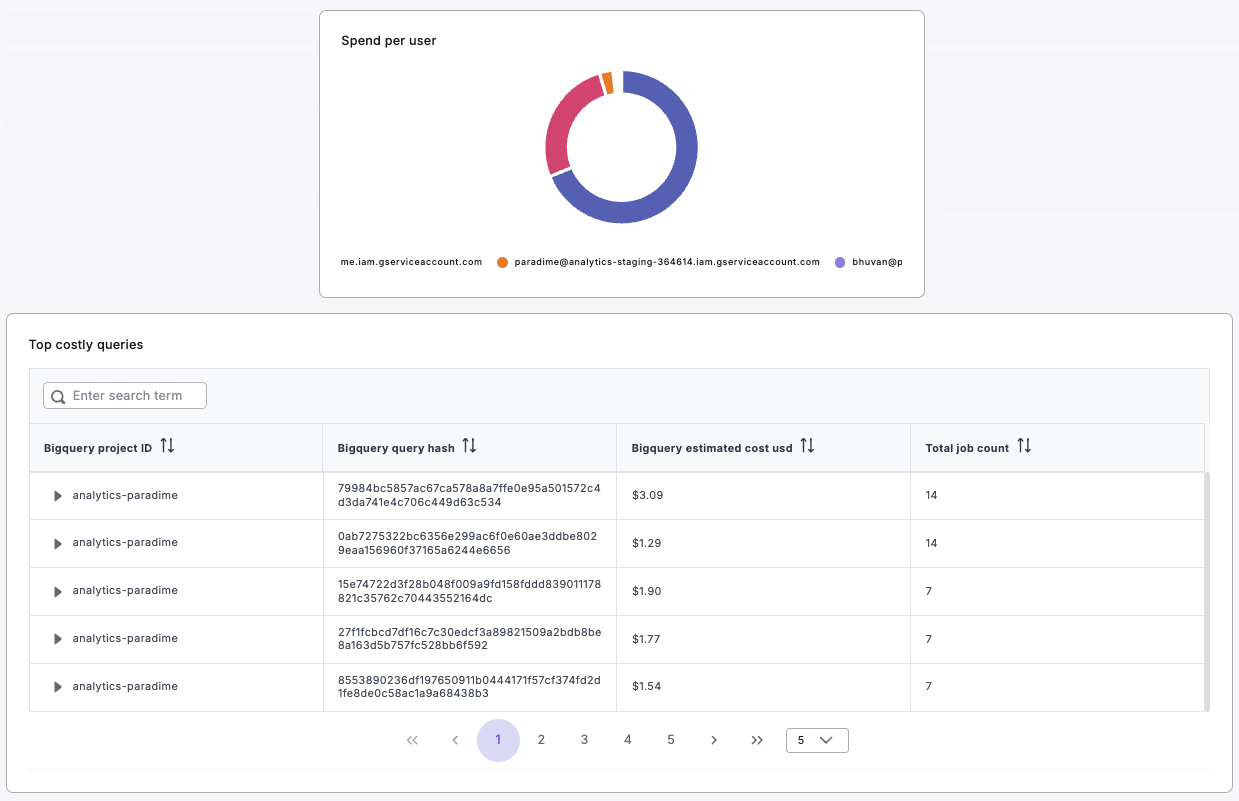Open rows per page dropdown

coord(817,740)
